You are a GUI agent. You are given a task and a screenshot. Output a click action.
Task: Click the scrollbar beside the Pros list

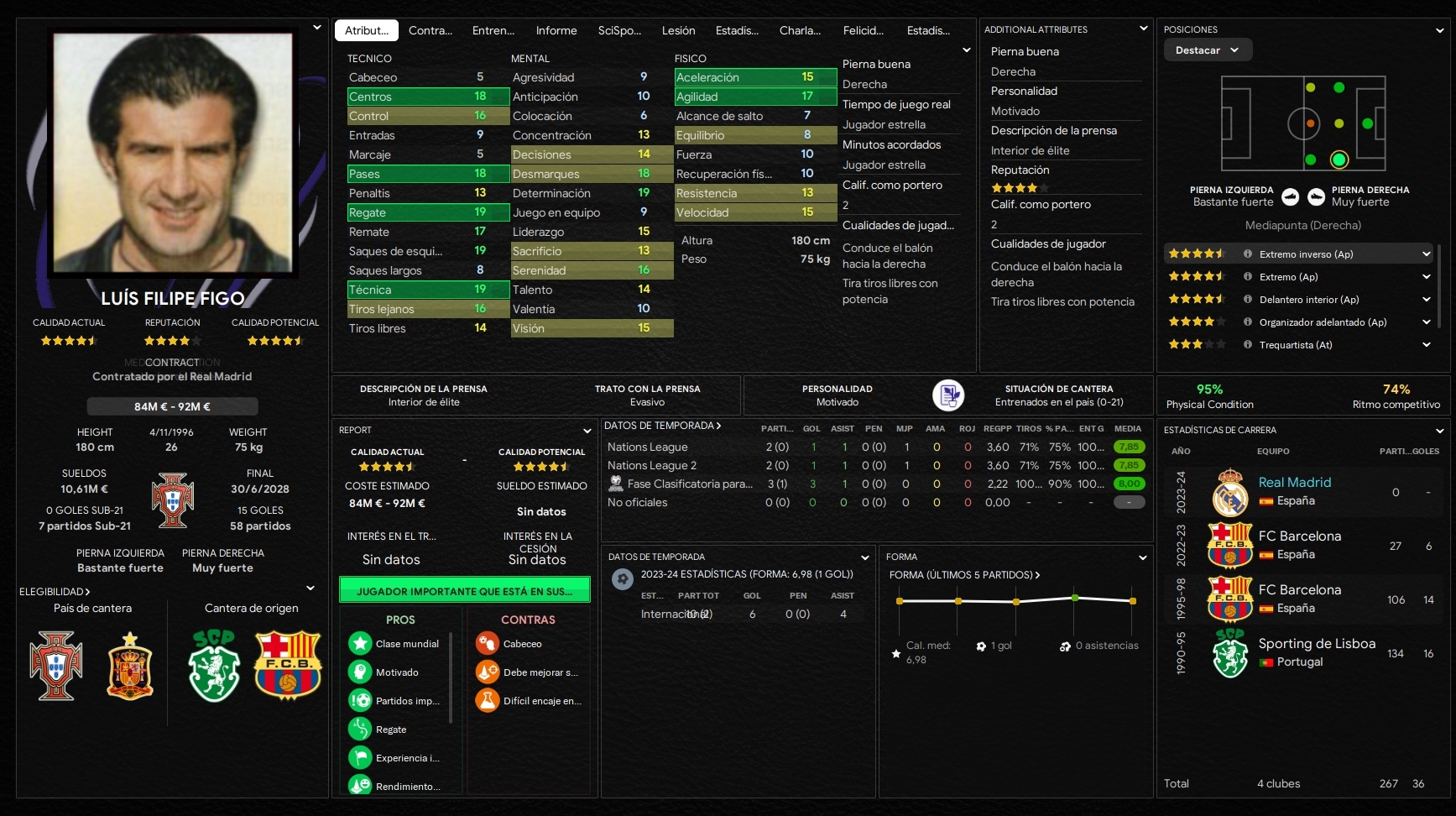click(x=451, y=677)
